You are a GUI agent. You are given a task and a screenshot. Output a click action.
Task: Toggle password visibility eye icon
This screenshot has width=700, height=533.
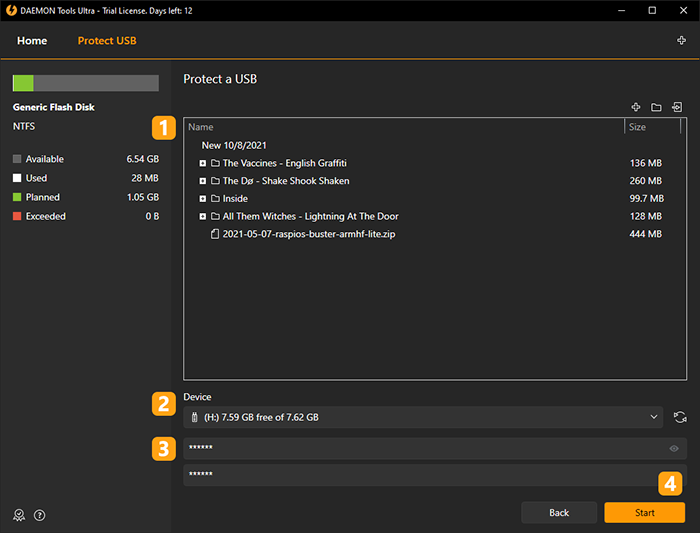tap(674, 449)
